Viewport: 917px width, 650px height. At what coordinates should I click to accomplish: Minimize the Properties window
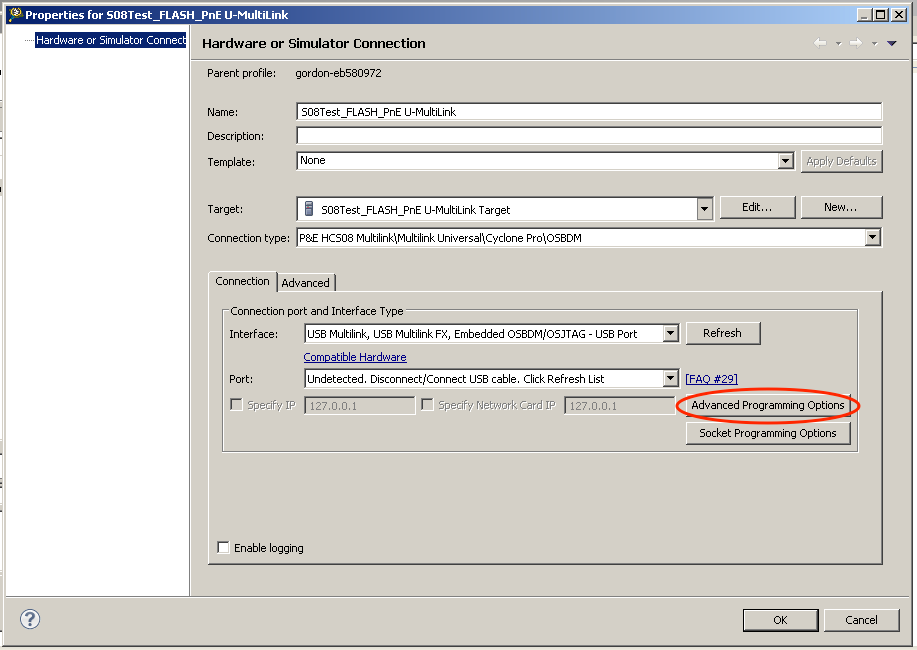point(865,15)
